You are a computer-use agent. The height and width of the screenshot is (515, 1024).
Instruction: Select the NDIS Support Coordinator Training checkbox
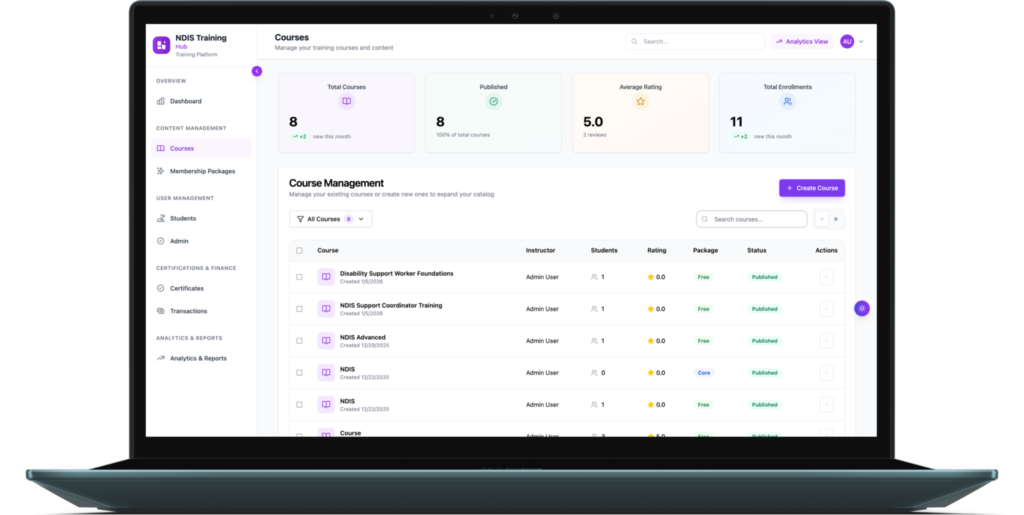coord(299,309)
